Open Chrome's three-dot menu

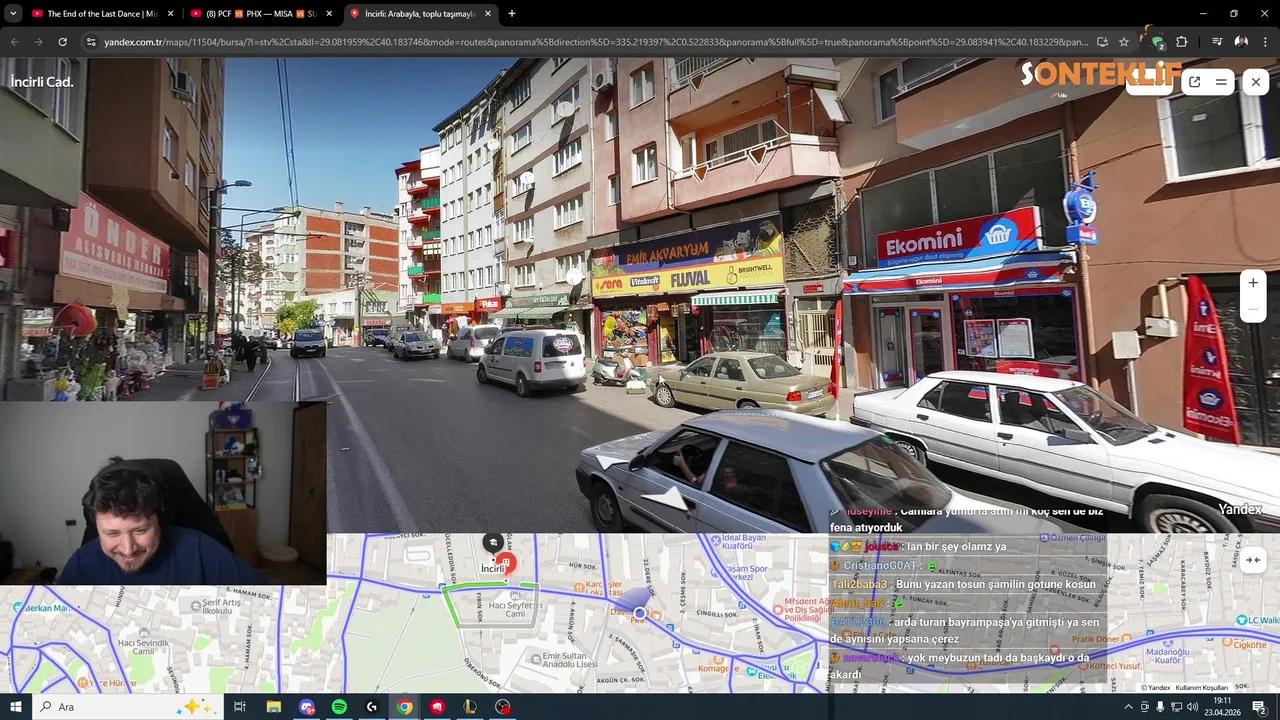(x=1265, y=42)
